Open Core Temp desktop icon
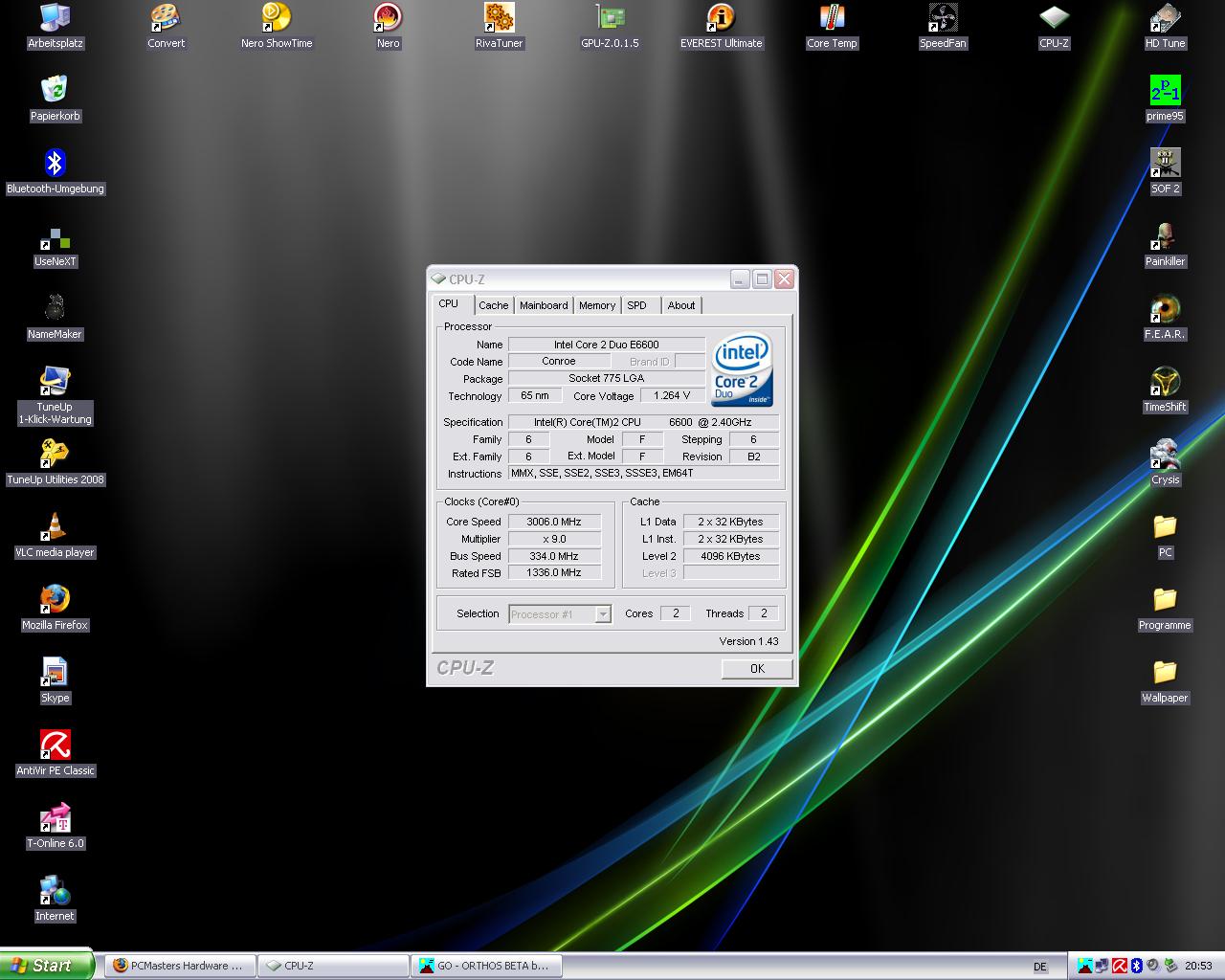The width and height of the screenshot is (1225, 980). click(x=832, y=26)
